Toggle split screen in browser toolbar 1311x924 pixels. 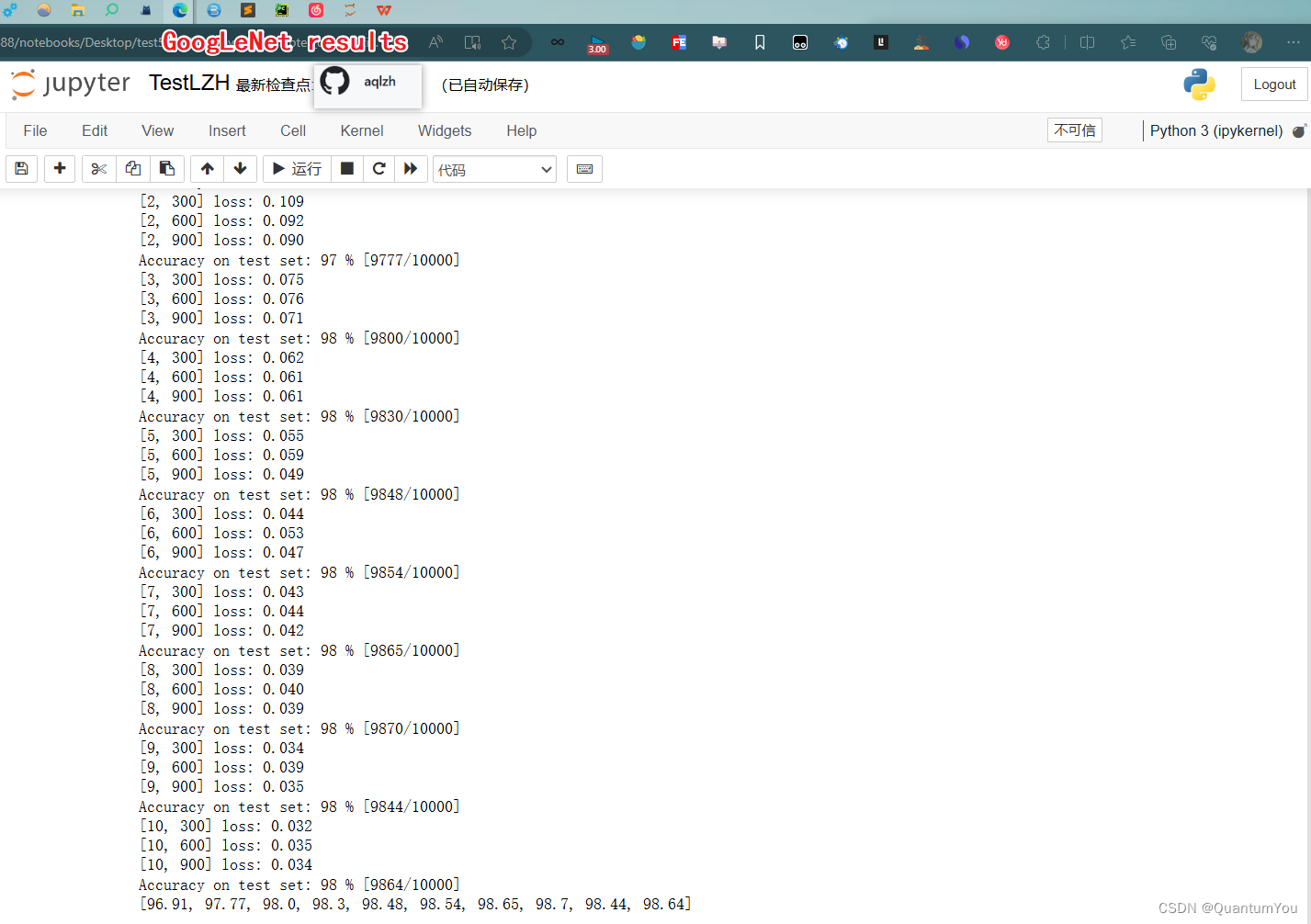1087,42
